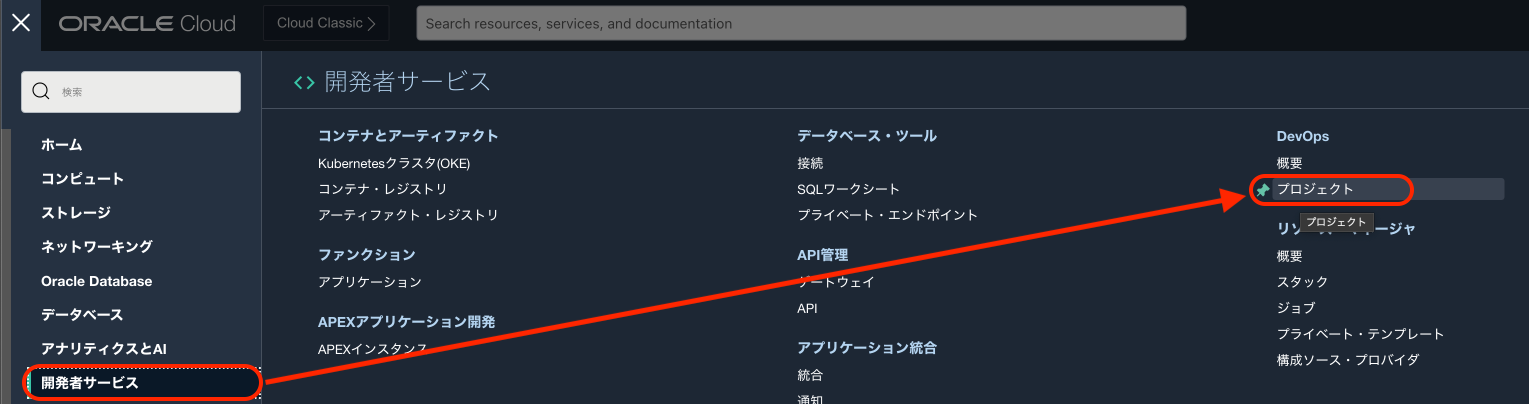Open APEXインスタンス link
The image size is (1529, 404).
click(x=372, y=349)
